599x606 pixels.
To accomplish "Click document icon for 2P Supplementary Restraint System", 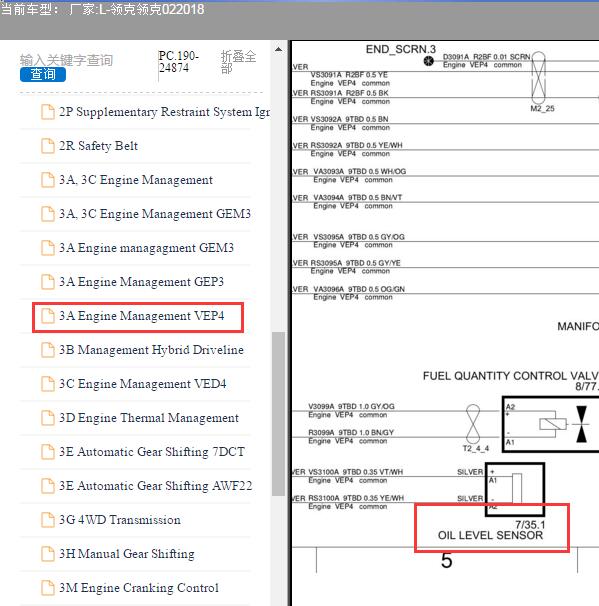I will (48, 112).
